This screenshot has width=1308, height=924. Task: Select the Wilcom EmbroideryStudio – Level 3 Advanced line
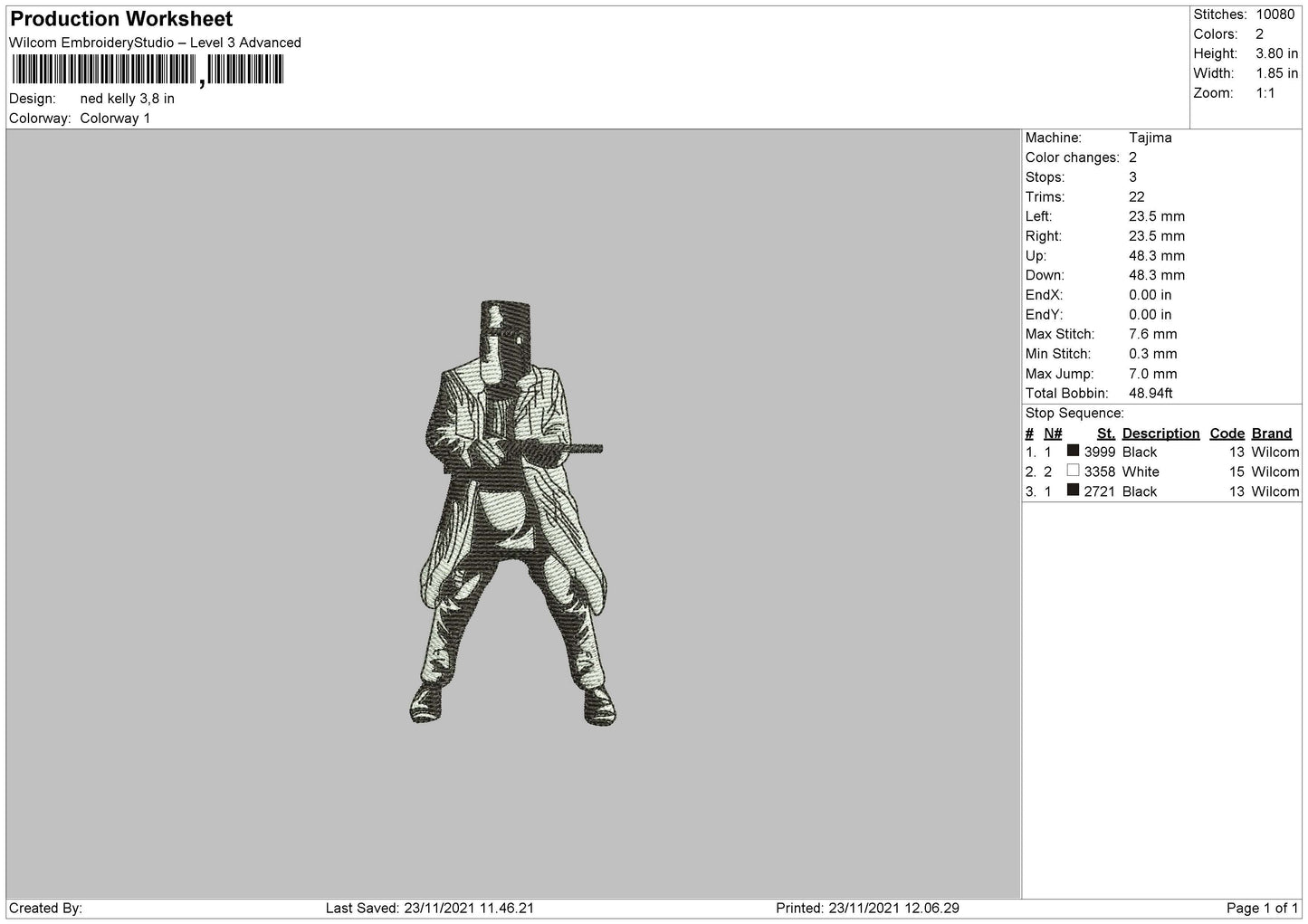tap(155, 43)
